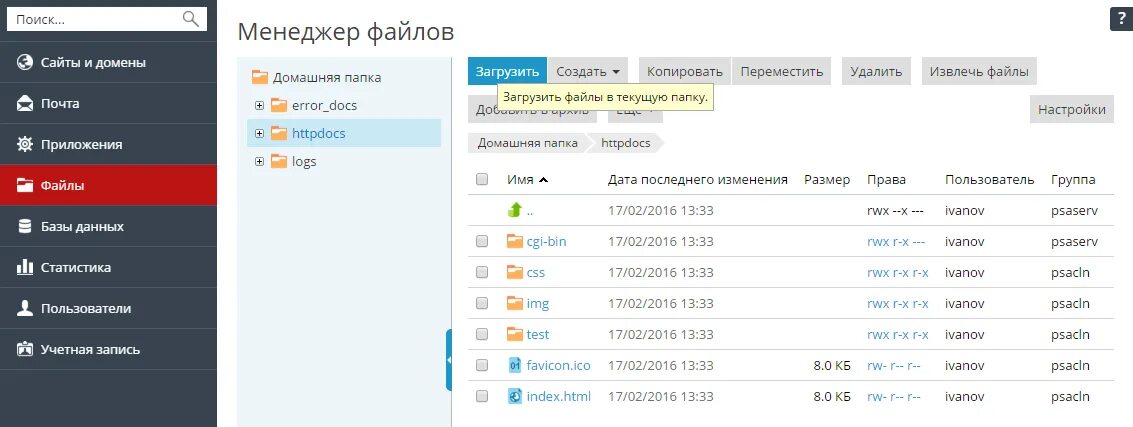The width and height of the screenshot is (1133, 427).
Task: Click the Загрузить upload button
Action: pos(507,72)
